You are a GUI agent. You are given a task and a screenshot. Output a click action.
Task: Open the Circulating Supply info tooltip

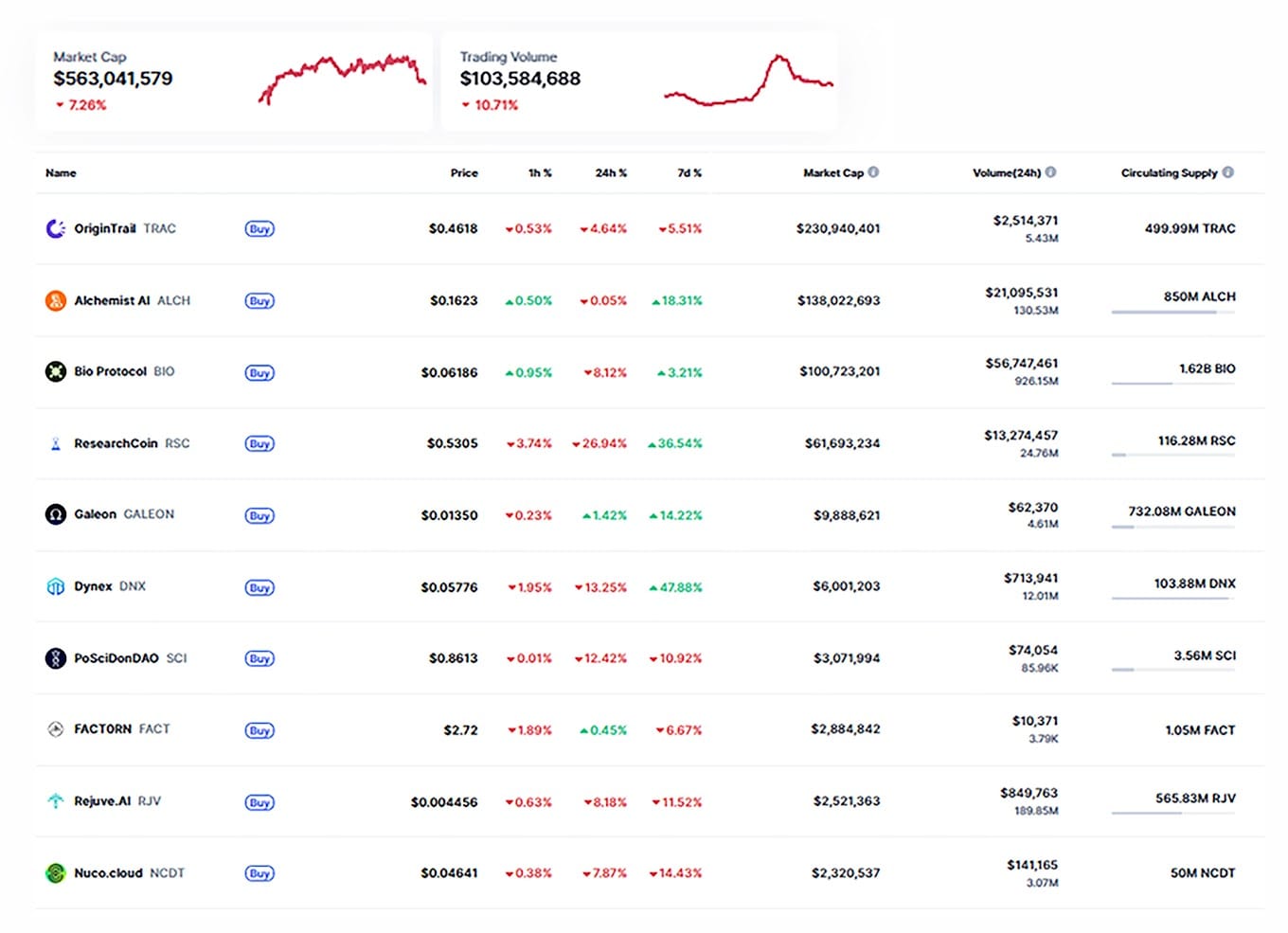coord(1229,172)
